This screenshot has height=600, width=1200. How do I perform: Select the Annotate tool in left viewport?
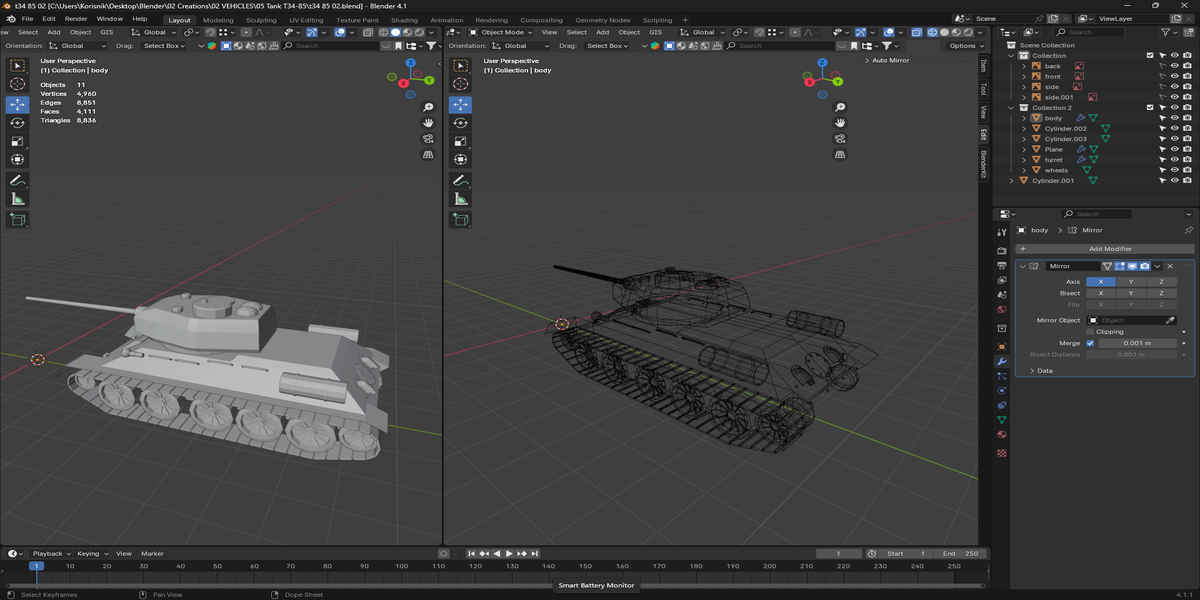pyautogui.click(x=17, y=181)
